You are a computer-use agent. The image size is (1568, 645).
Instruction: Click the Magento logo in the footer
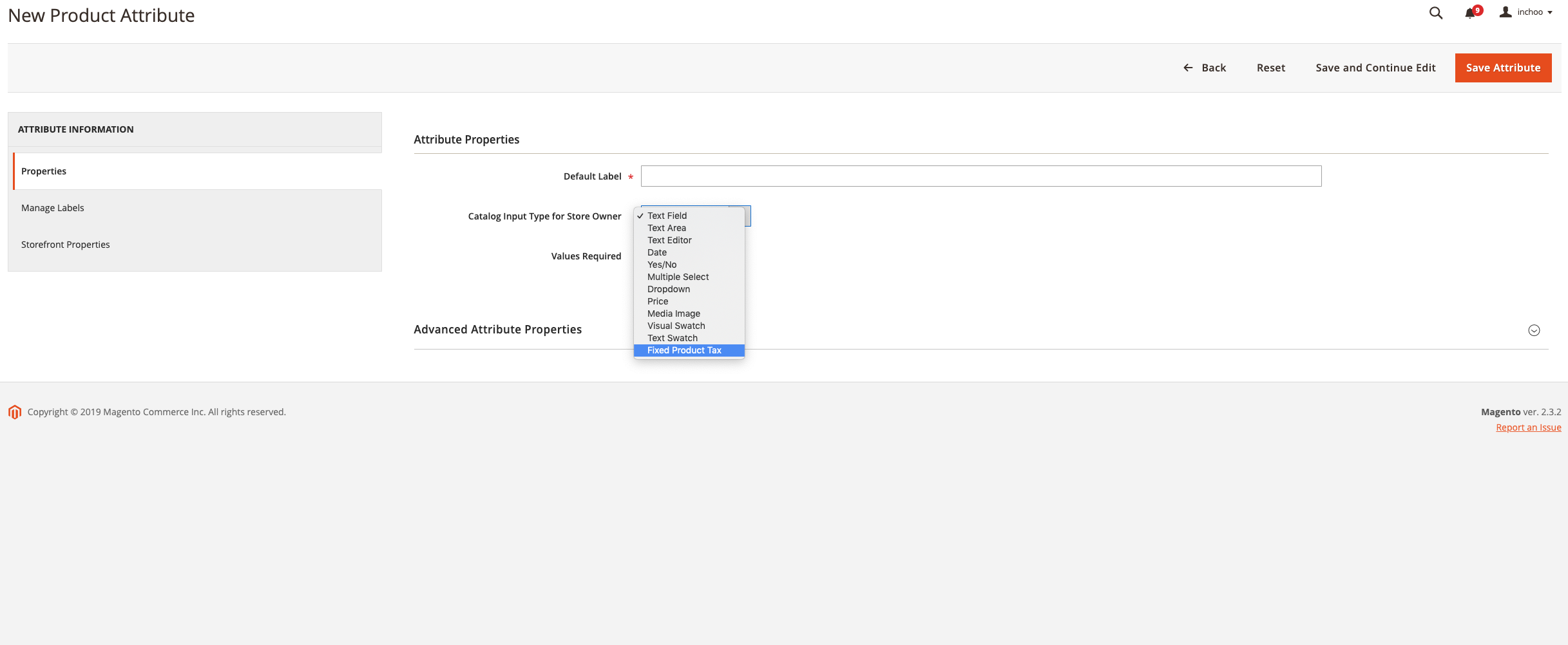15,412
